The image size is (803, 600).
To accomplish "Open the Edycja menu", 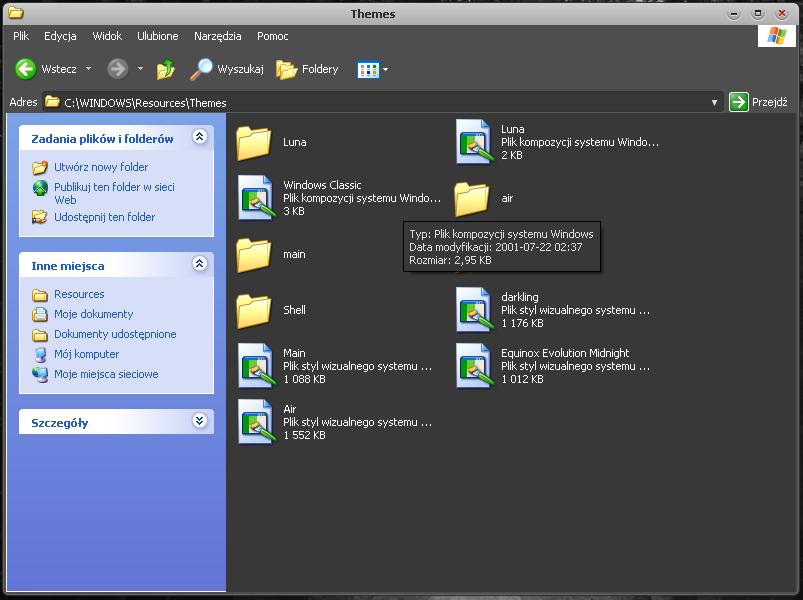I will click(60, 36).
